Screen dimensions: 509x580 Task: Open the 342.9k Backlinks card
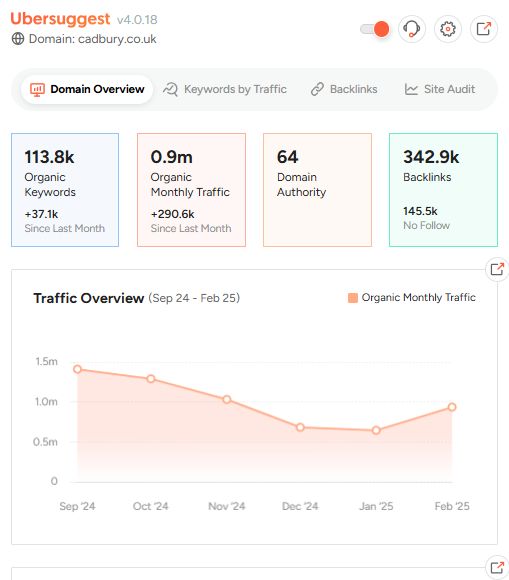444,190
